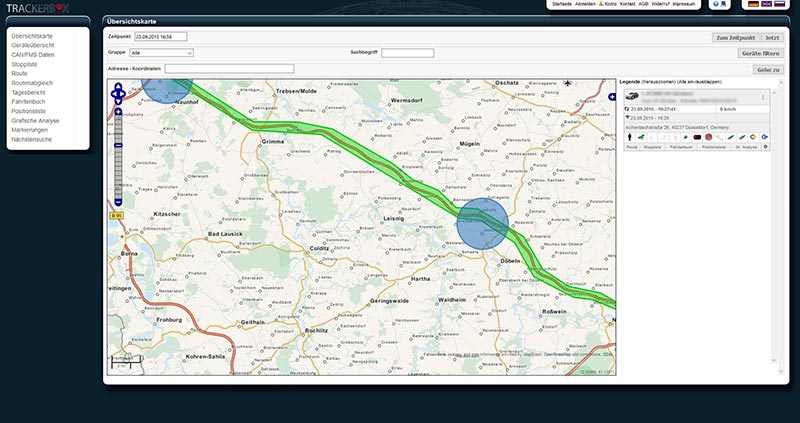Expand the map layer switcher plus button
Viewport: 800px width, 423px height.
click(x=611, y=97)
